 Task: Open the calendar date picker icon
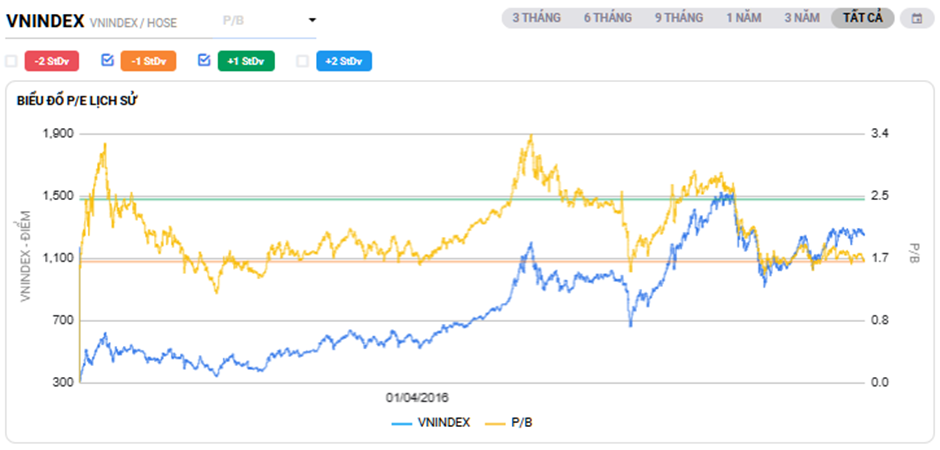click(916, 18)
